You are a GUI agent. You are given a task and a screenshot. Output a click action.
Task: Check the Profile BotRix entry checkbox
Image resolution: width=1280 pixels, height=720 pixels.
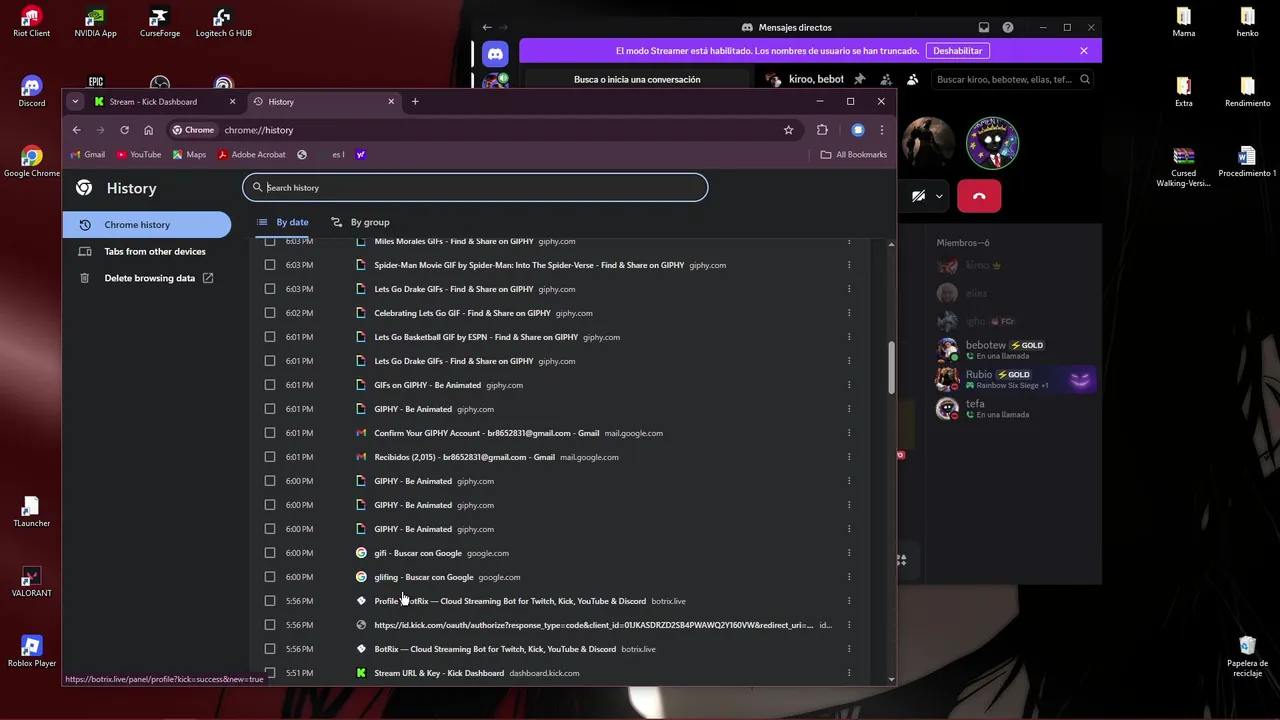click(x=270, y=601)
